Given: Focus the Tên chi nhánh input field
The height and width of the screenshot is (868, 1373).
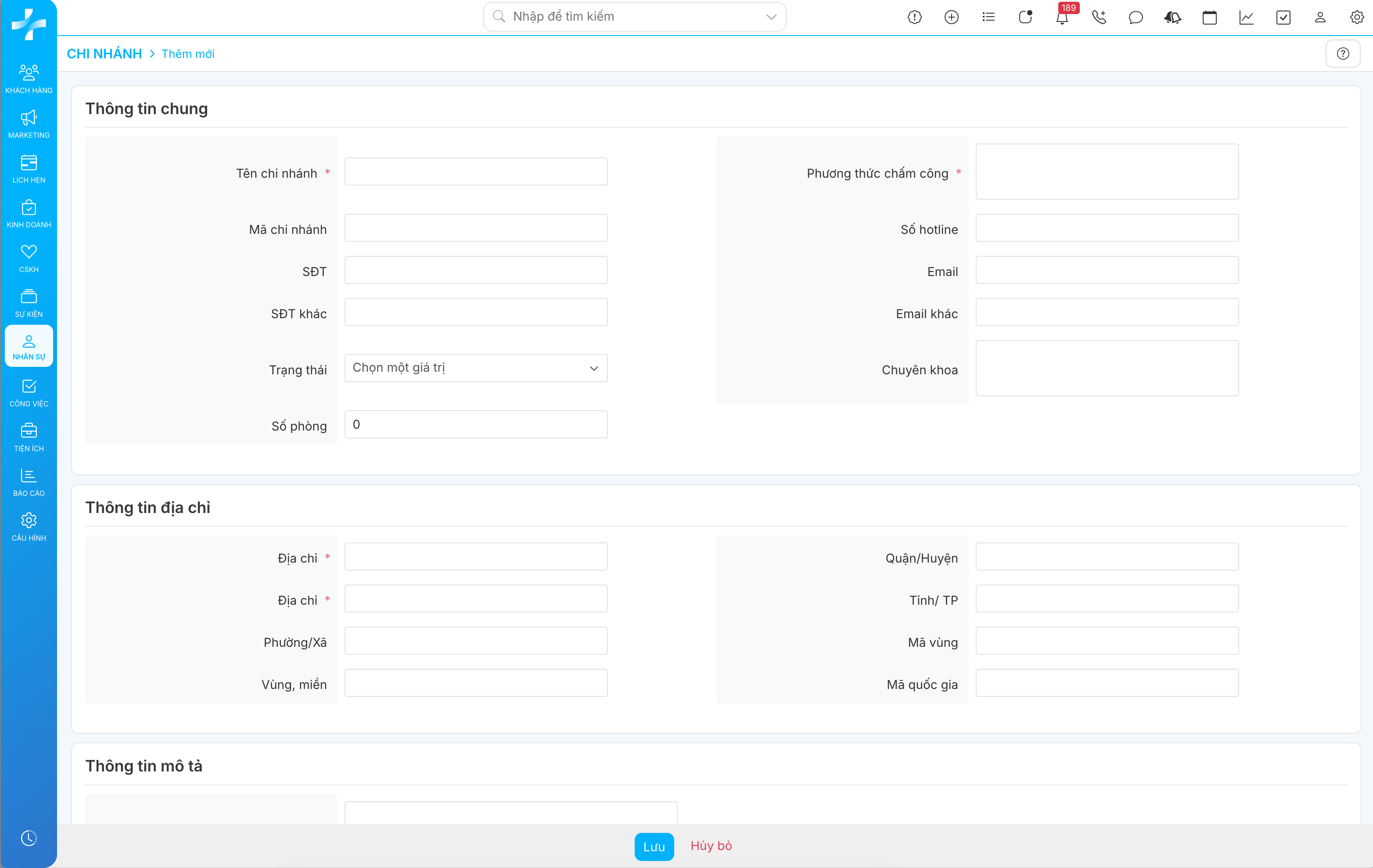Looking at the screenshot, I should click(x=475, y=172).
